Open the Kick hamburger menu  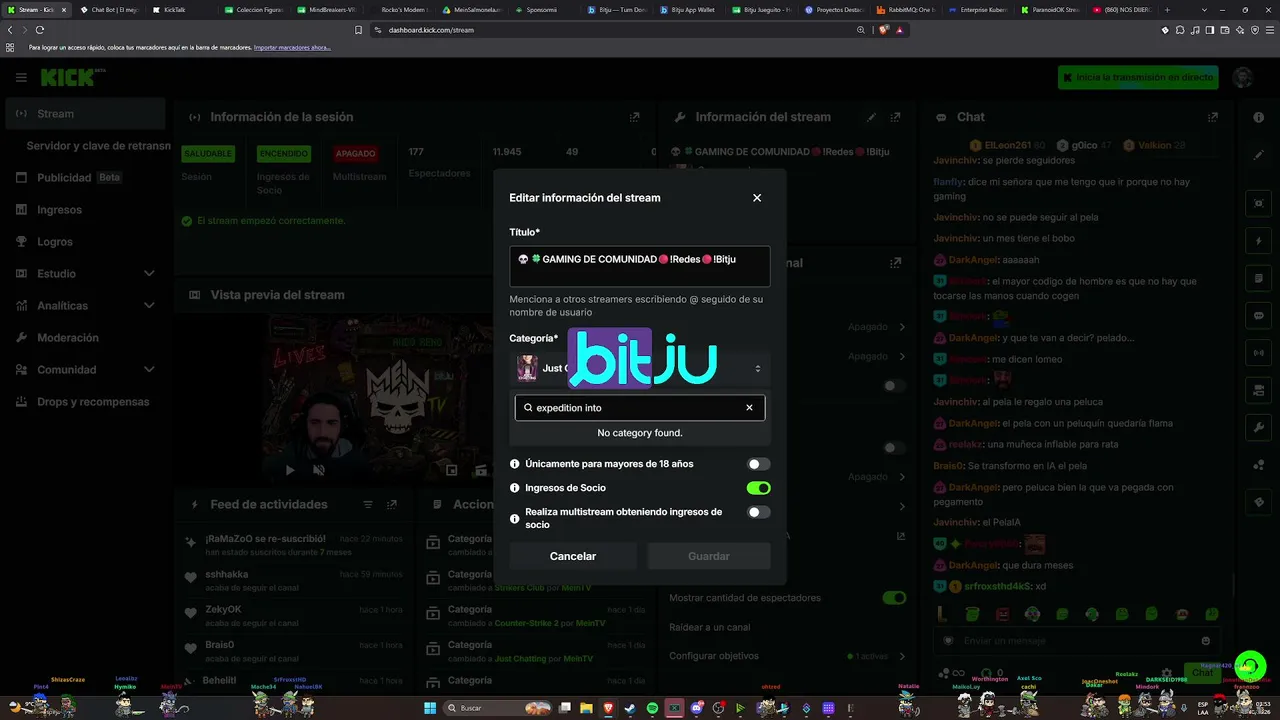coord(21,78)
